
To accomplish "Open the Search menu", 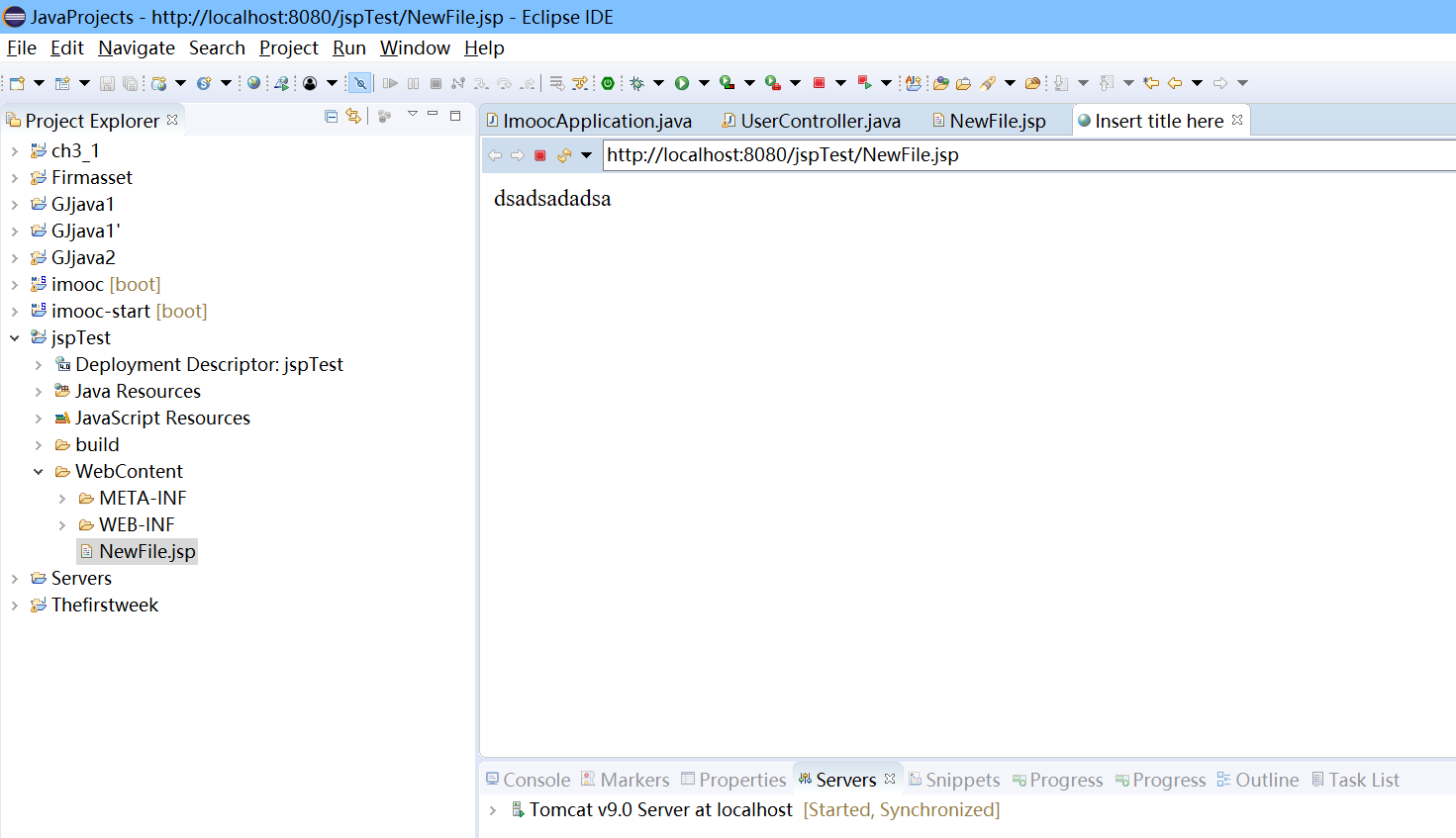I will click(x=217, y=47).
